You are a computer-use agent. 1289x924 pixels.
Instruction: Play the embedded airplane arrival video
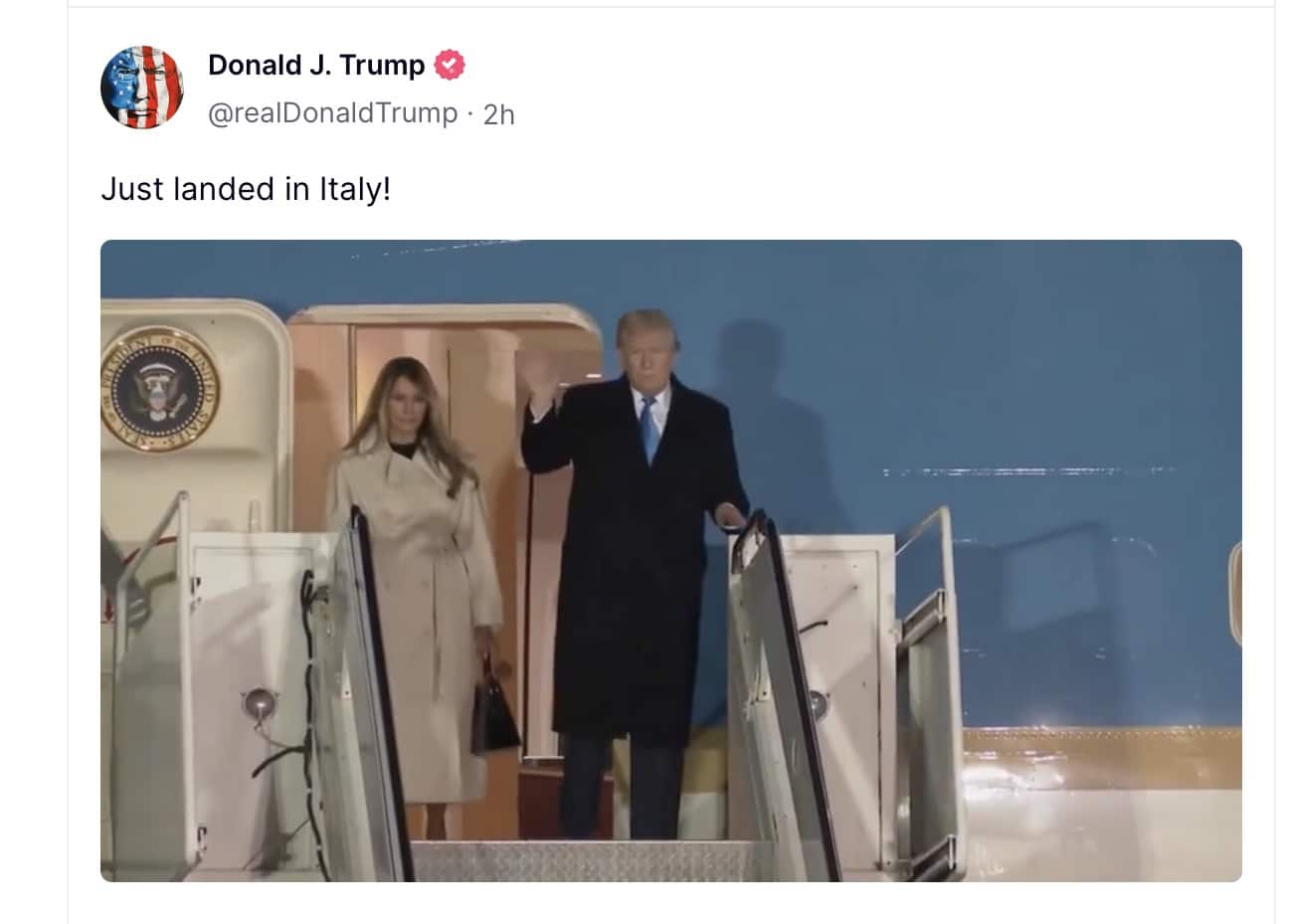tap(671, 561)
